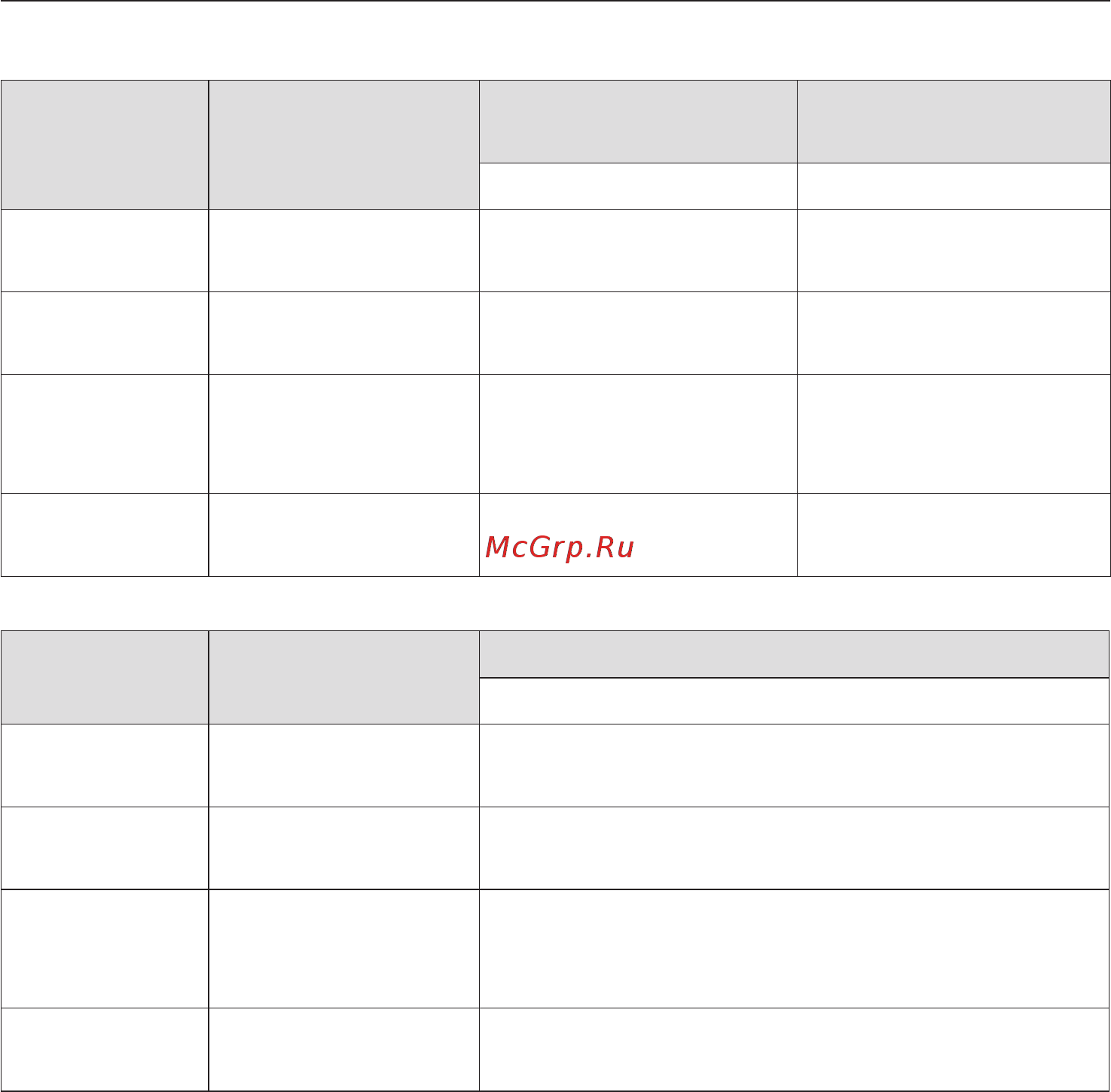Click the red McGrp.Ru watermark link
Screen dimensions: 1111x1092
[560, 548]
